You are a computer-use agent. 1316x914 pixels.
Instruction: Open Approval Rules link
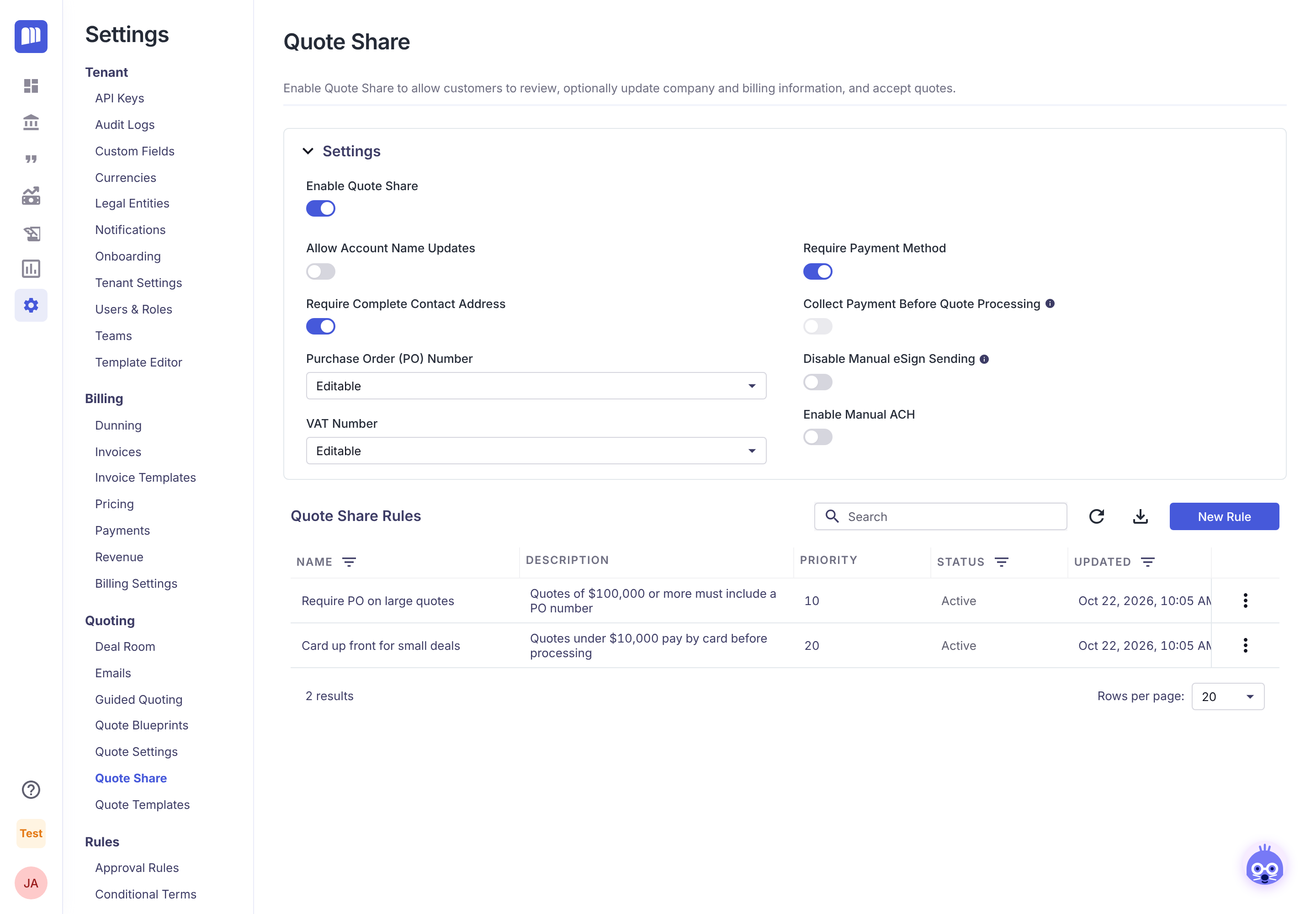click(137, 867)
